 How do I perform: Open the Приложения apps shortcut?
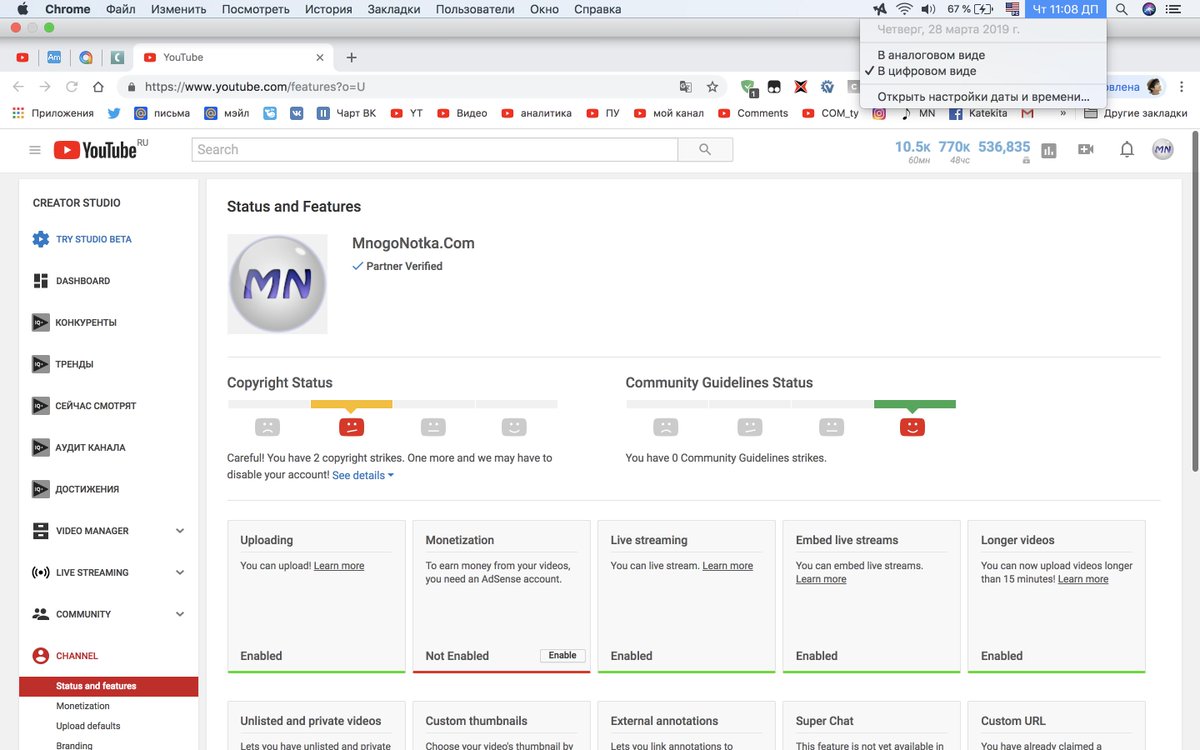(54, 113)
